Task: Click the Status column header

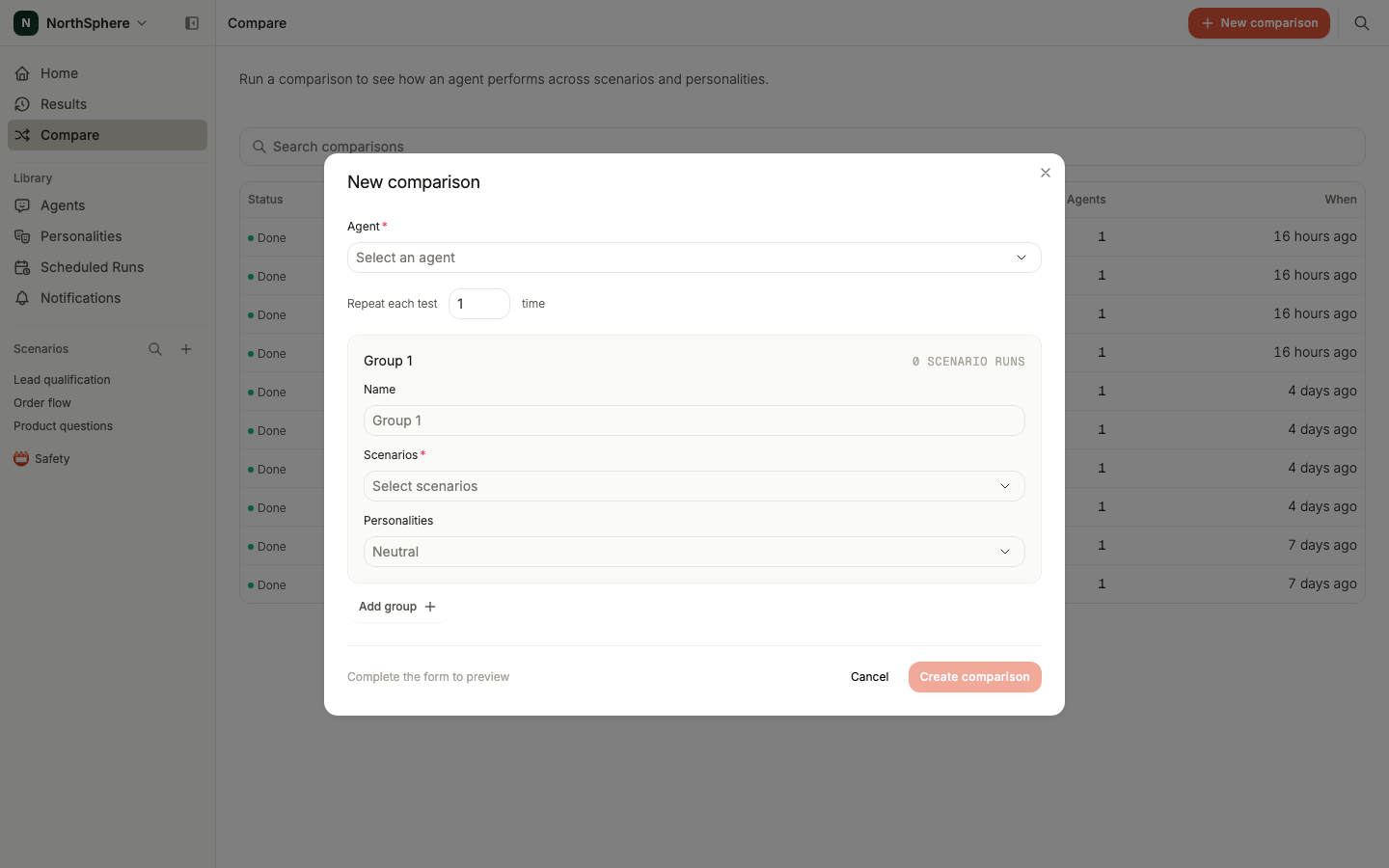Action: tap(265, 200)
